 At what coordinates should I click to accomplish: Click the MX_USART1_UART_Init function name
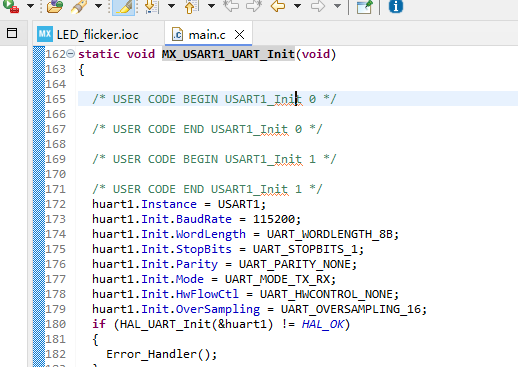(x=228, y=54)
